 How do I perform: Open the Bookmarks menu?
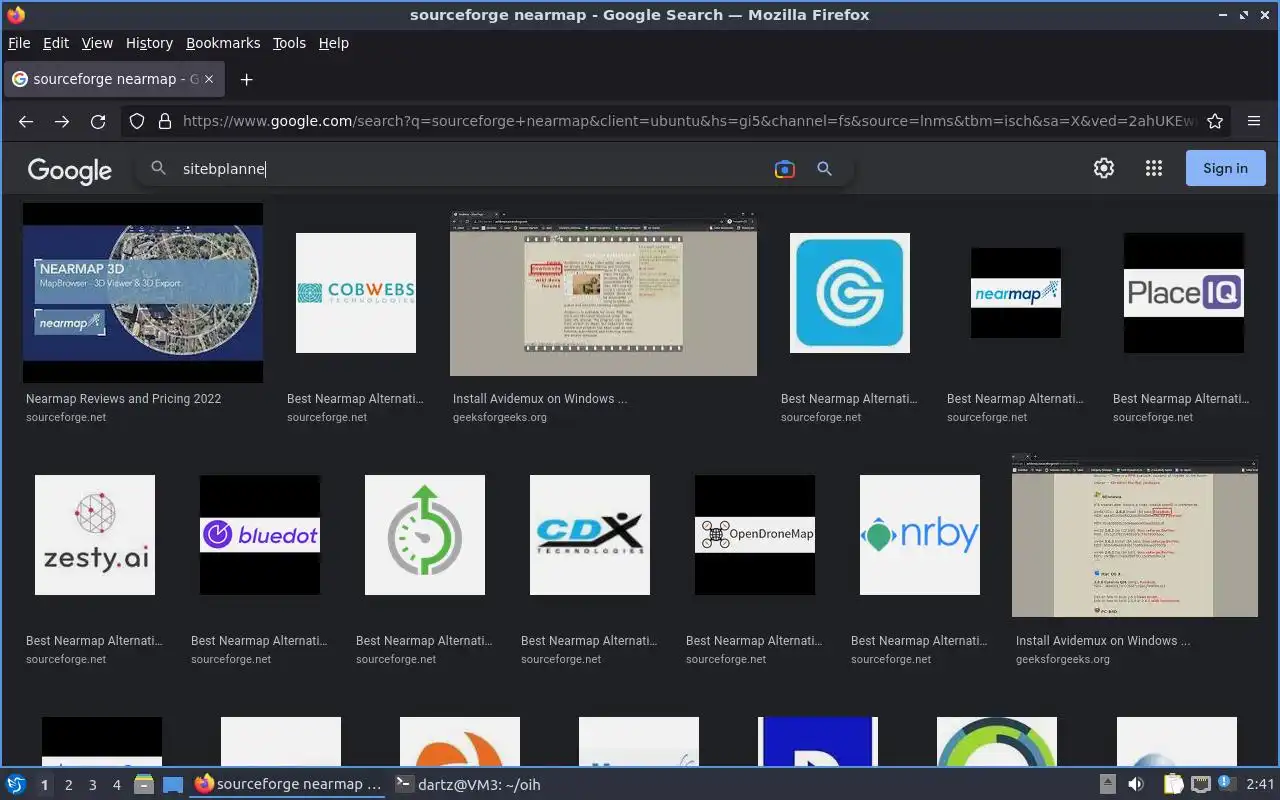pyautogui.click(x=223, y=43)
